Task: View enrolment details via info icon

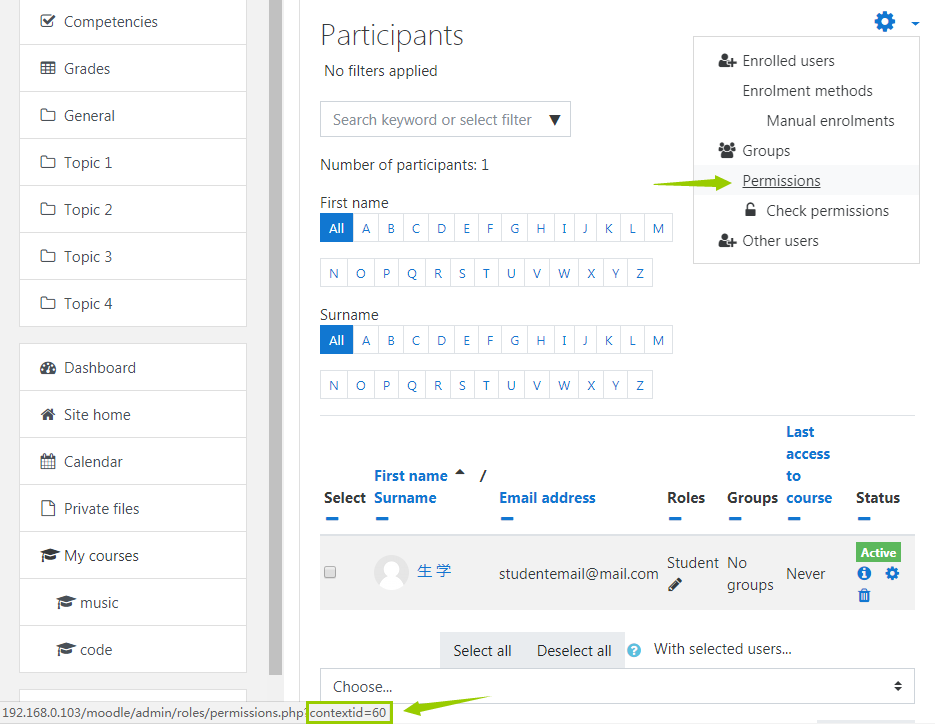Action: (x=864, y=573)
